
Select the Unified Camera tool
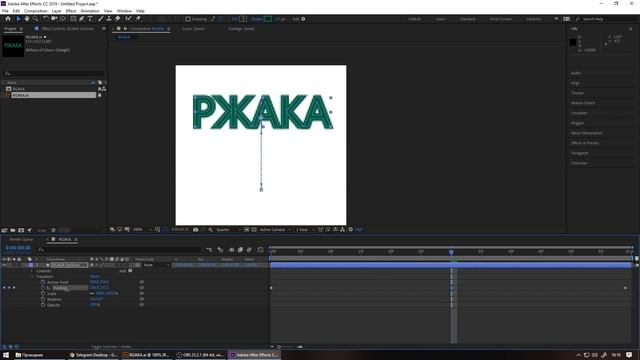(54, 19)
